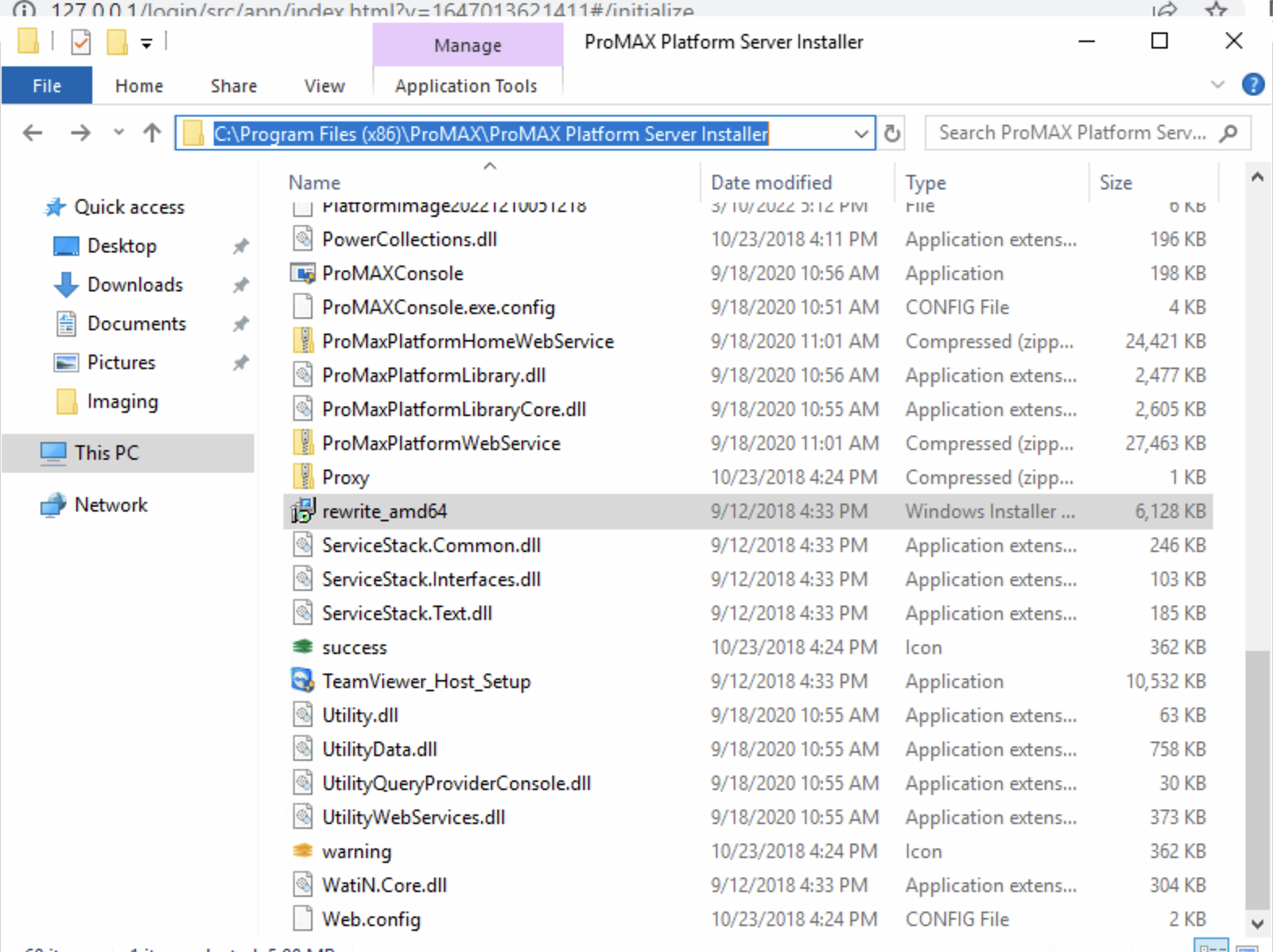Select ProMaxPlatformHomeWebService zip icon

coord(303,342)
